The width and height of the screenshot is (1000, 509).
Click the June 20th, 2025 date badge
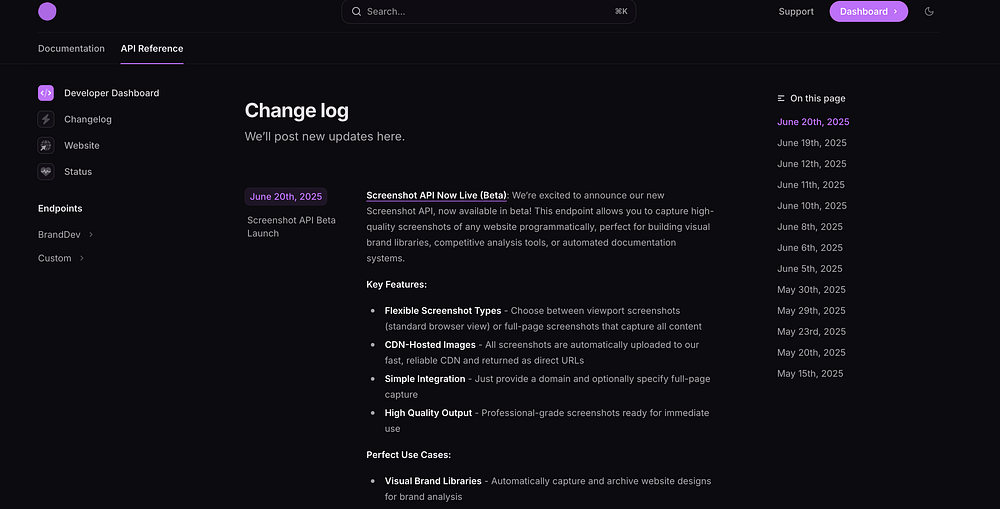[286, 197]
